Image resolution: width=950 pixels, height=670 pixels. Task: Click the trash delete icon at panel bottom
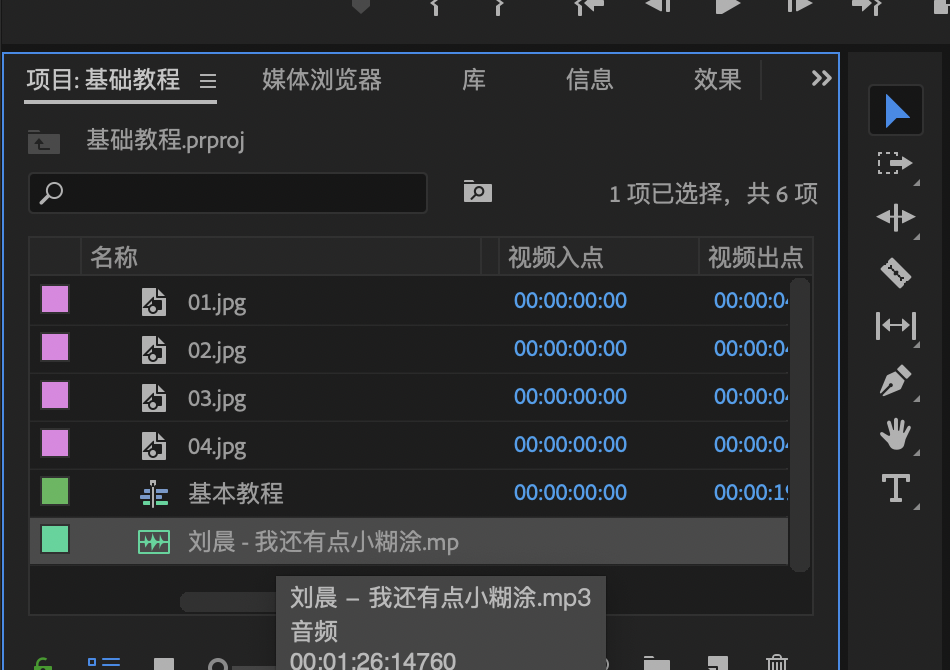pyautogui.click(x=777, y=663)
